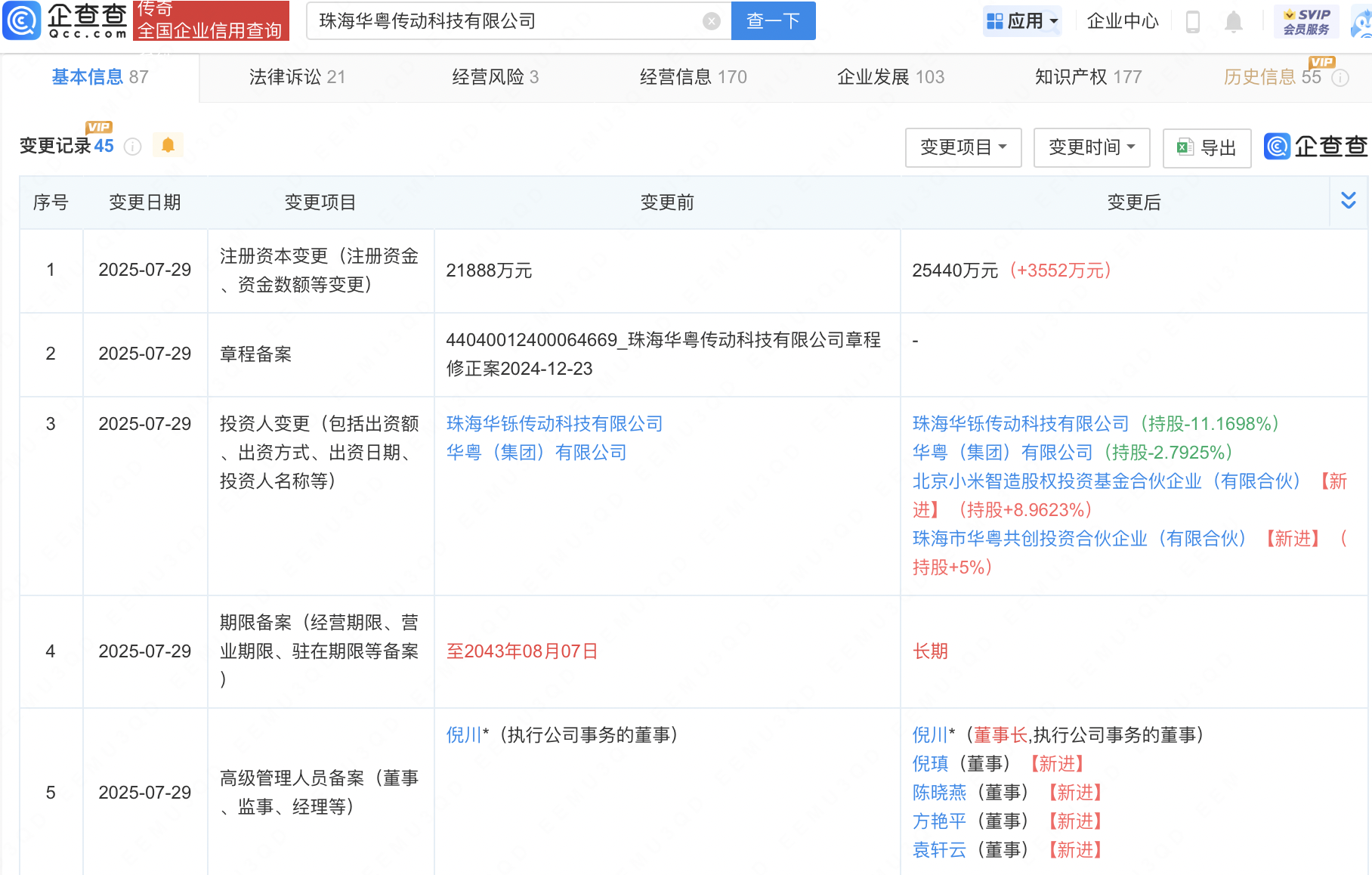Click the info icon next to 变更记录 45
This screenshot has width=1372, height=875.
tap(132, 147)
